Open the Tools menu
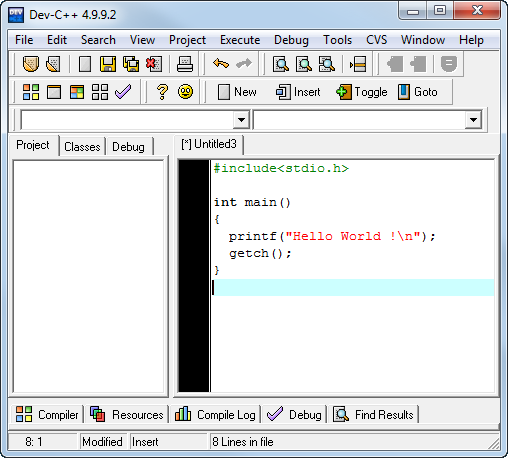The image size is (508, 458). point(337,40)
